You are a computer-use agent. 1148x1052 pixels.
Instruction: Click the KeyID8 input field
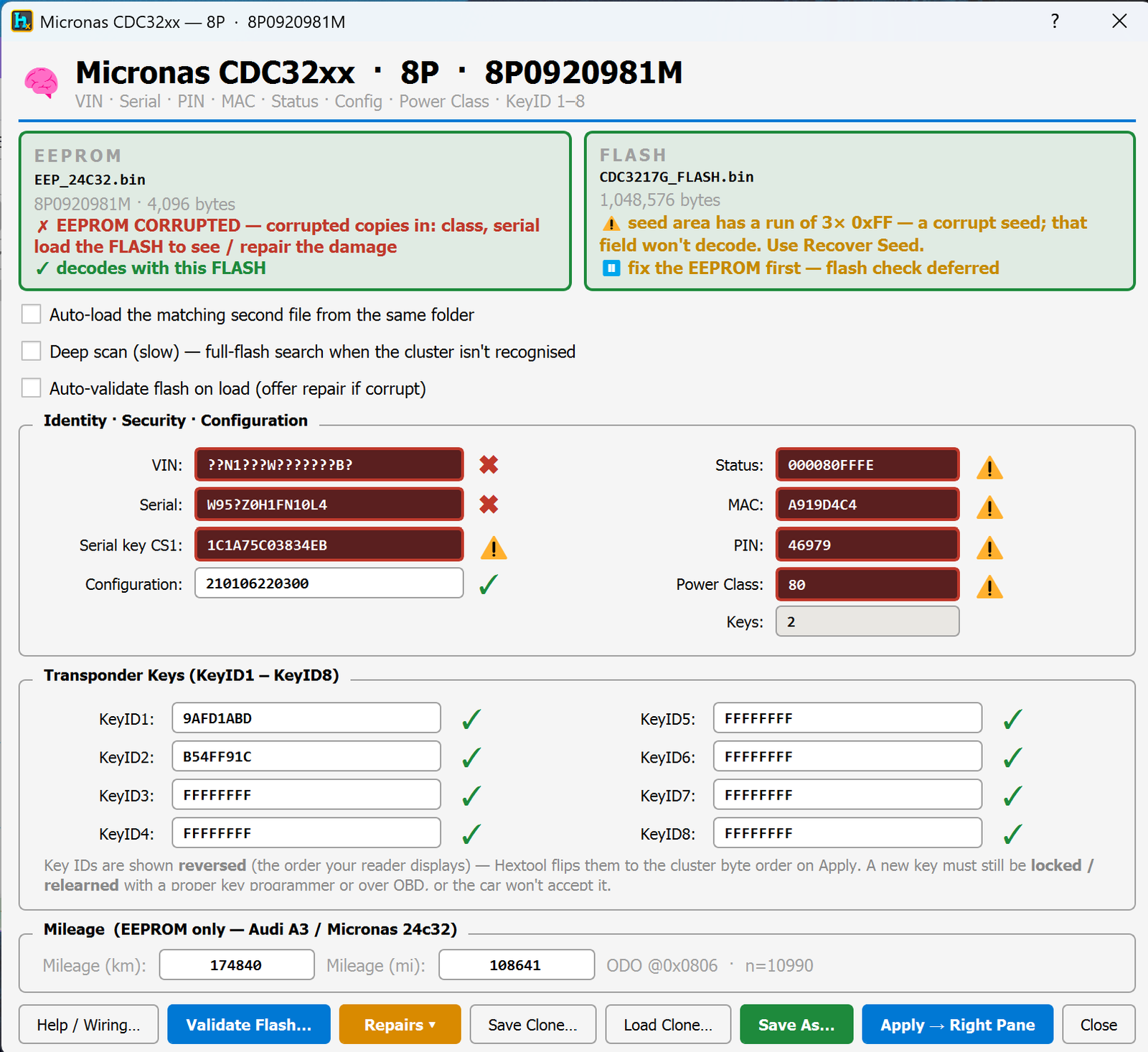847,832
